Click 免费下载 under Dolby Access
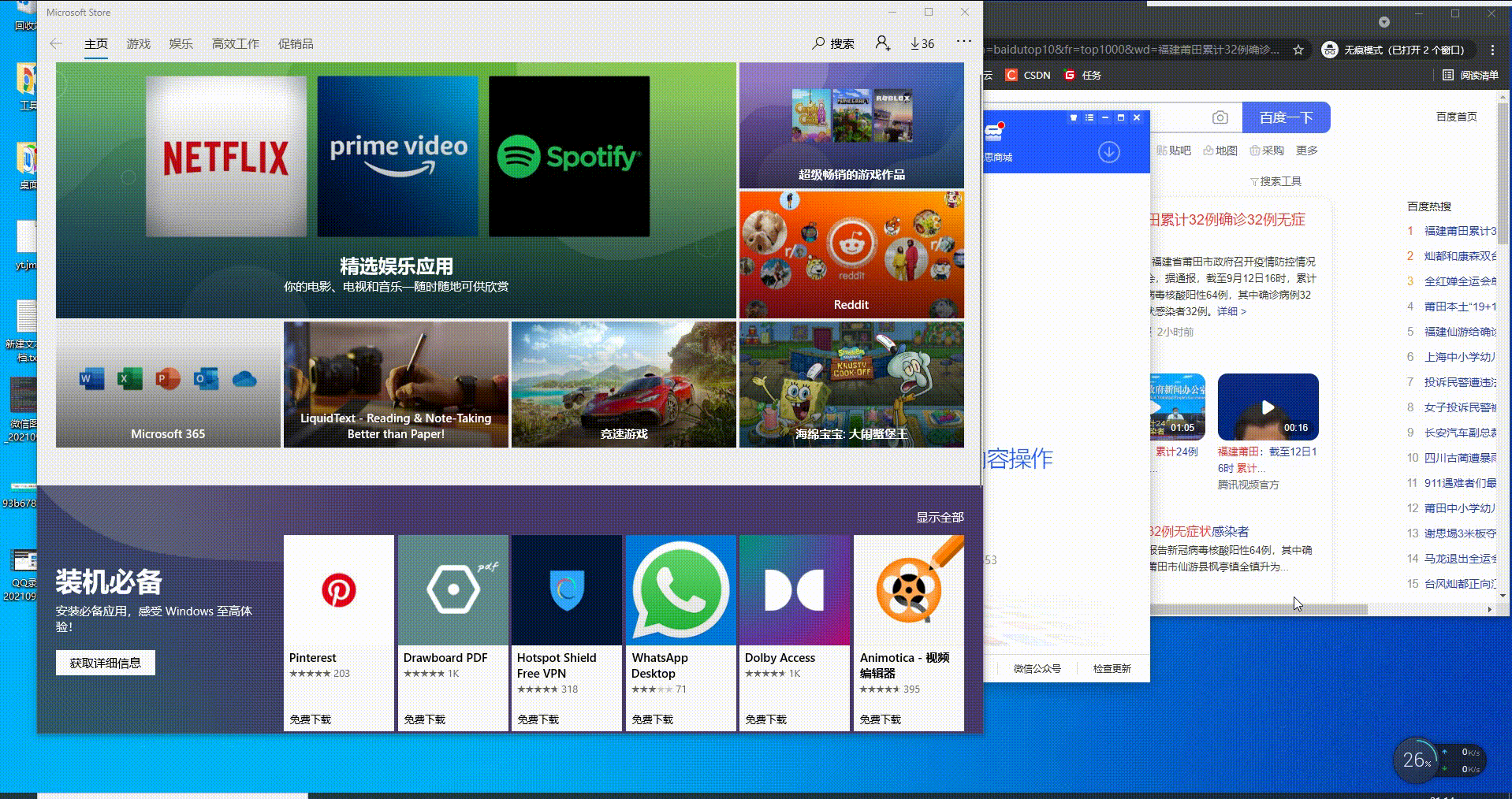Image resolution: width=1512 pixels, height=799 pixels. [x=766, y=719]
